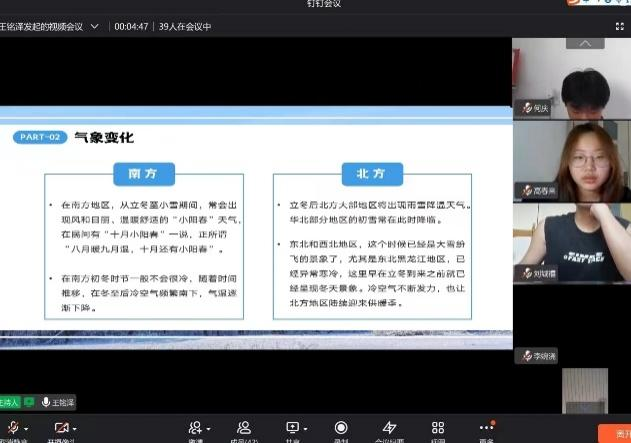Open the meeting notes lightning icon
631x443 pixels.
(389, 429)
